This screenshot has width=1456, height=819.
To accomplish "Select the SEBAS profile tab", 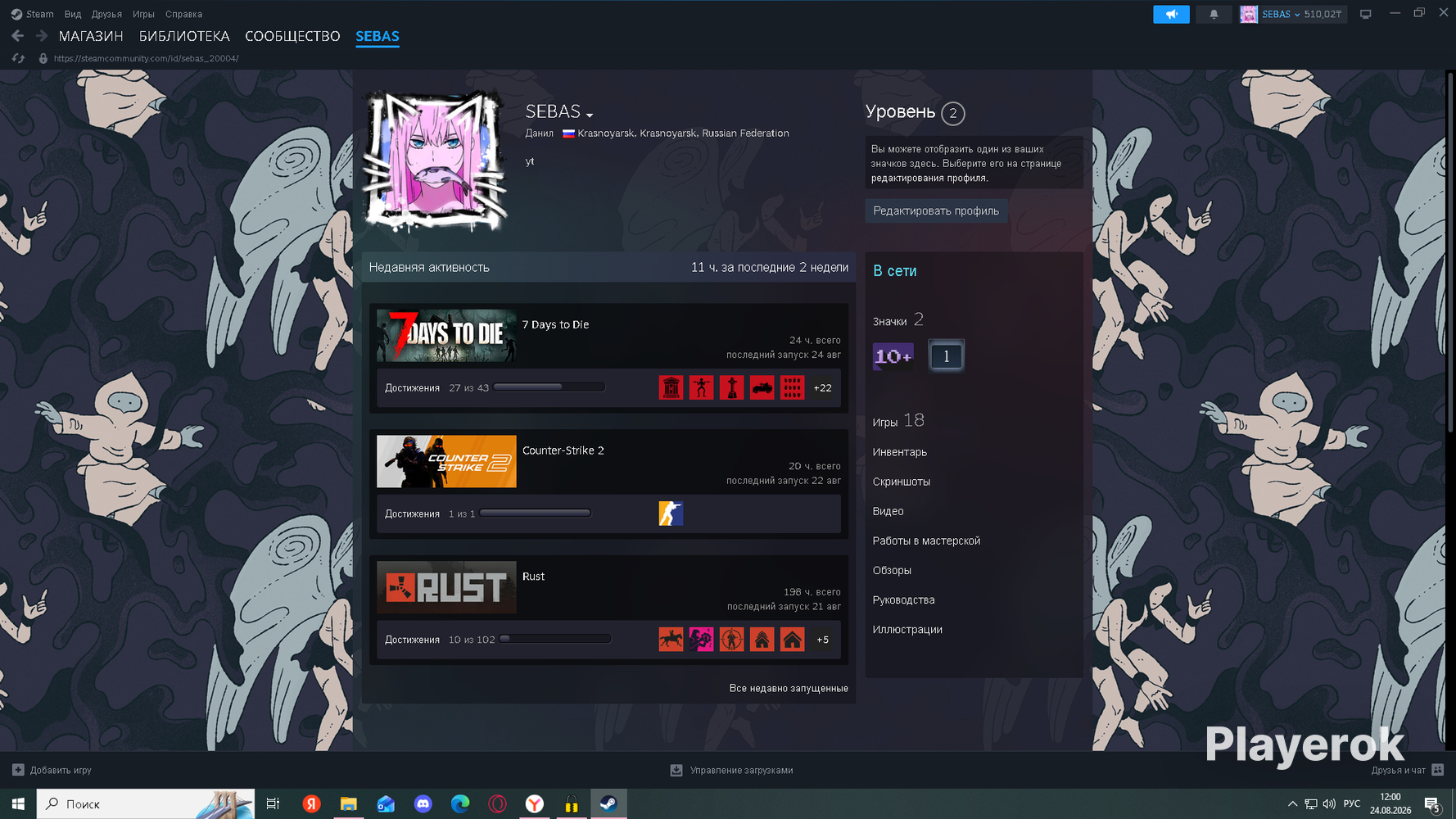I will tap(378, 36).
